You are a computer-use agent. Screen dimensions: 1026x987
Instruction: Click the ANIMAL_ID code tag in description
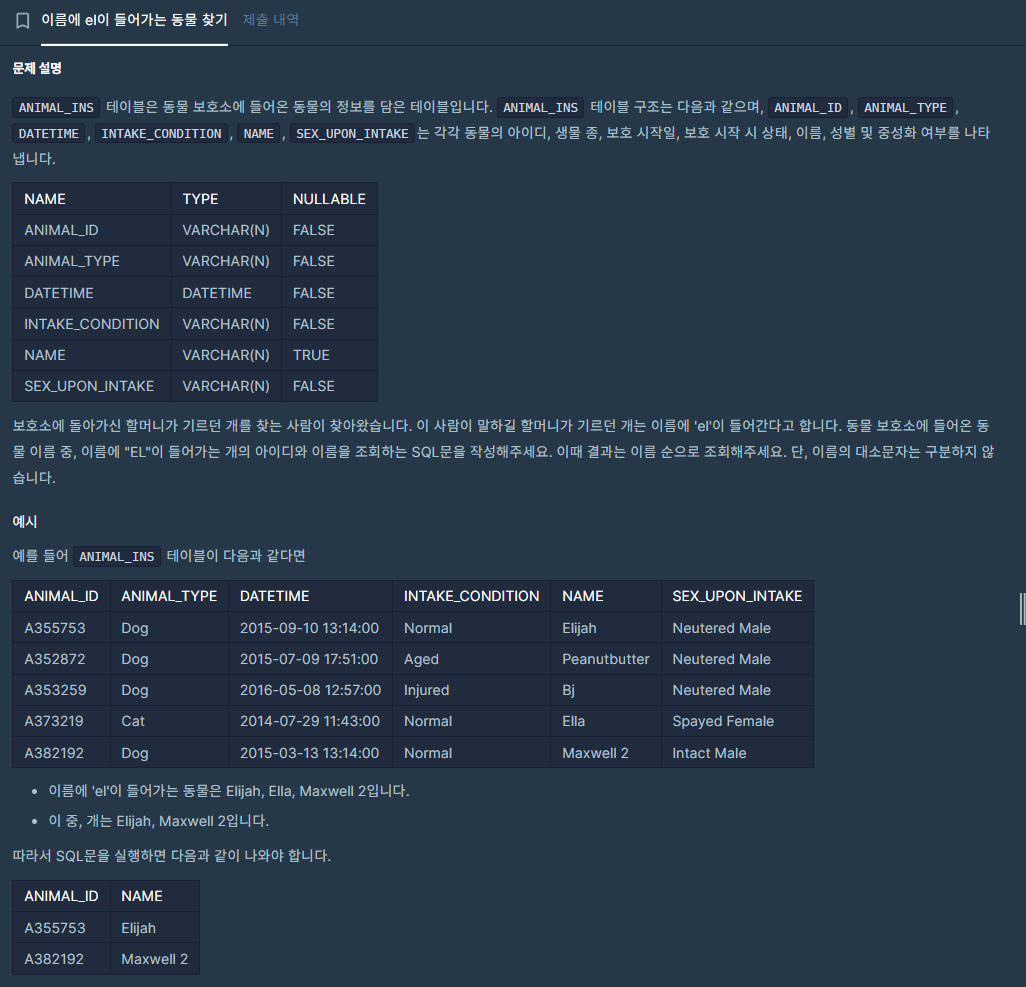tap(808, 107)
